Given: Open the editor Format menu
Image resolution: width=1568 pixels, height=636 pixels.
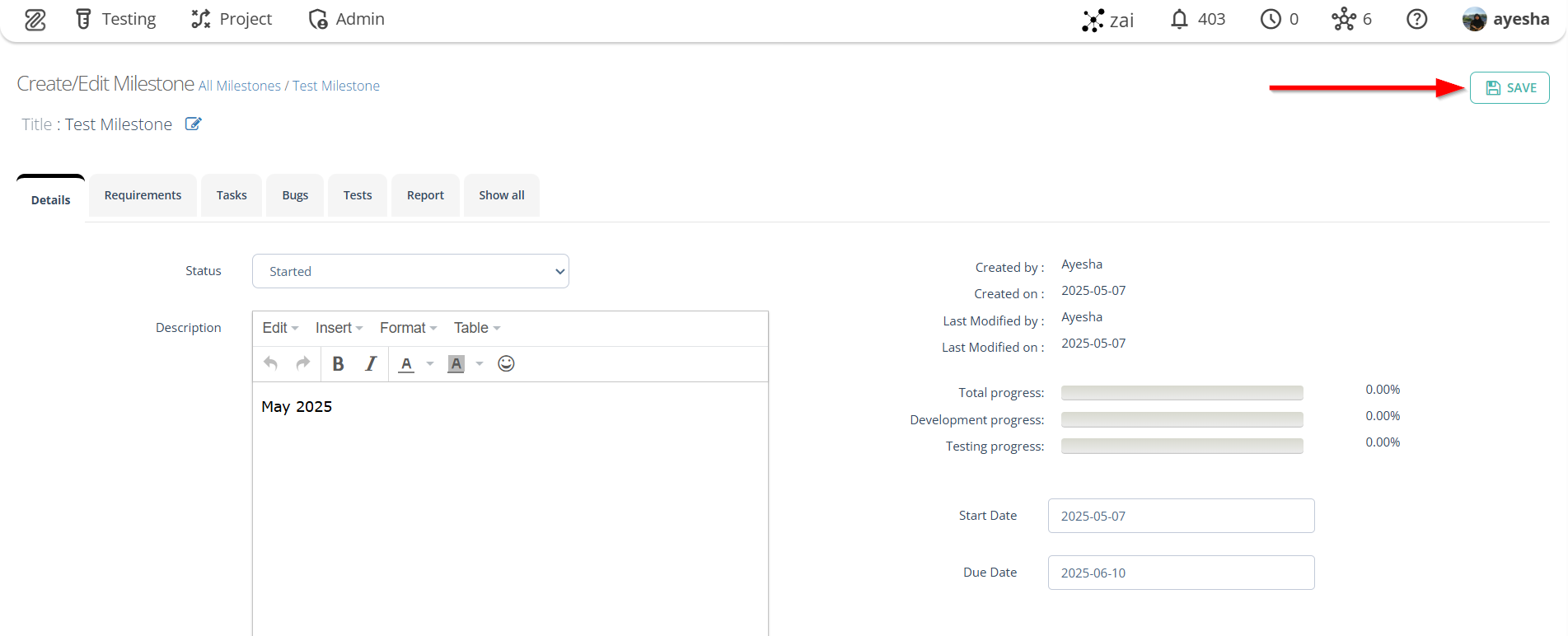Looking at the screenshot, I should (x=408, y=328).
